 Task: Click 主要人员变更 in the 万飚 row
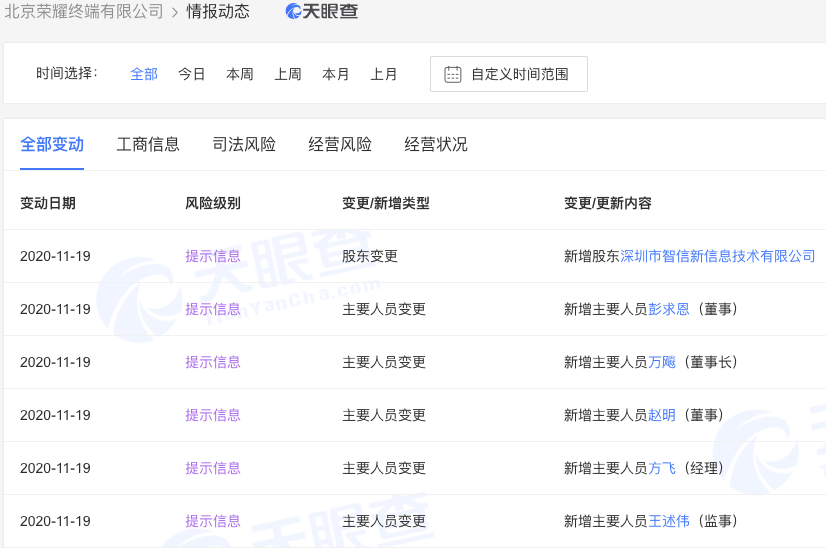pos(384,363)
